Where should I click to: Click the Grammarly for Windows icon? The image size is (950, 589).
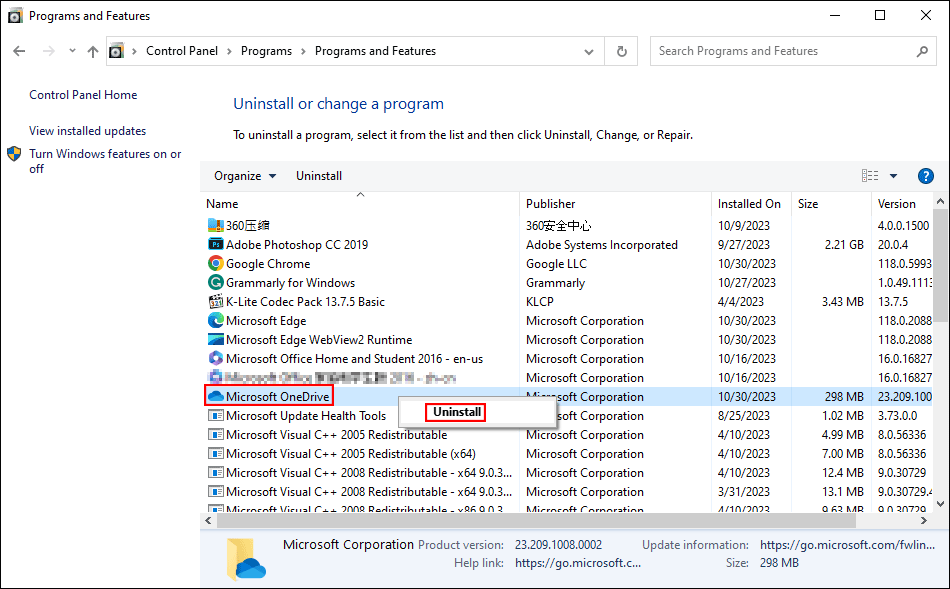click(x=216, y=282)
